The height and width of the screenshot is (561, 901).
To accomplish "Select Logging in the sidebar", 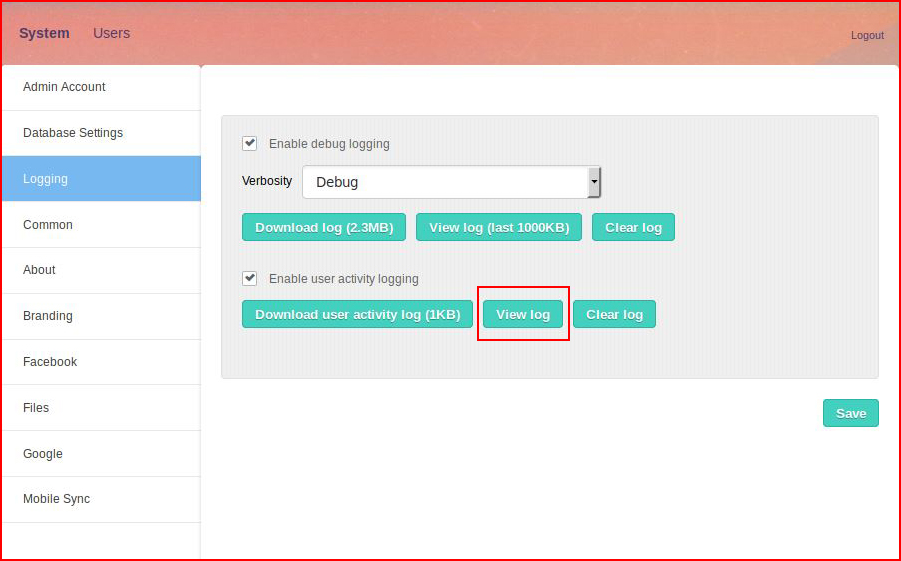I will pyautogui.click(x=101, y=179).
